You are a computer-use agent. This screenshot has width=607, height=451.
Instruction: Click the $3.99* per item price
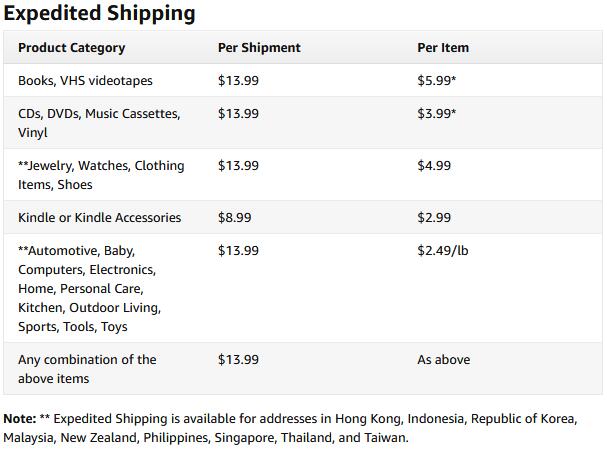pyautogui.click(x=436, y=113)
